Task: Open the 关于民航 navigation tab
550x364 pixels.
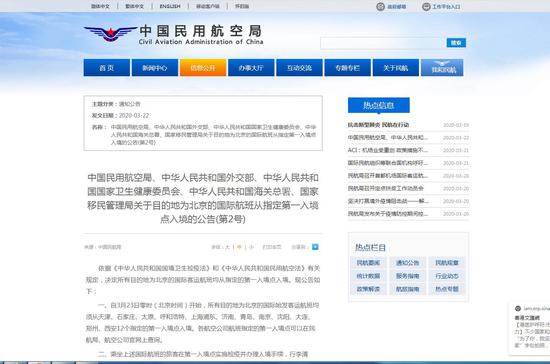Action: point(396,68)
